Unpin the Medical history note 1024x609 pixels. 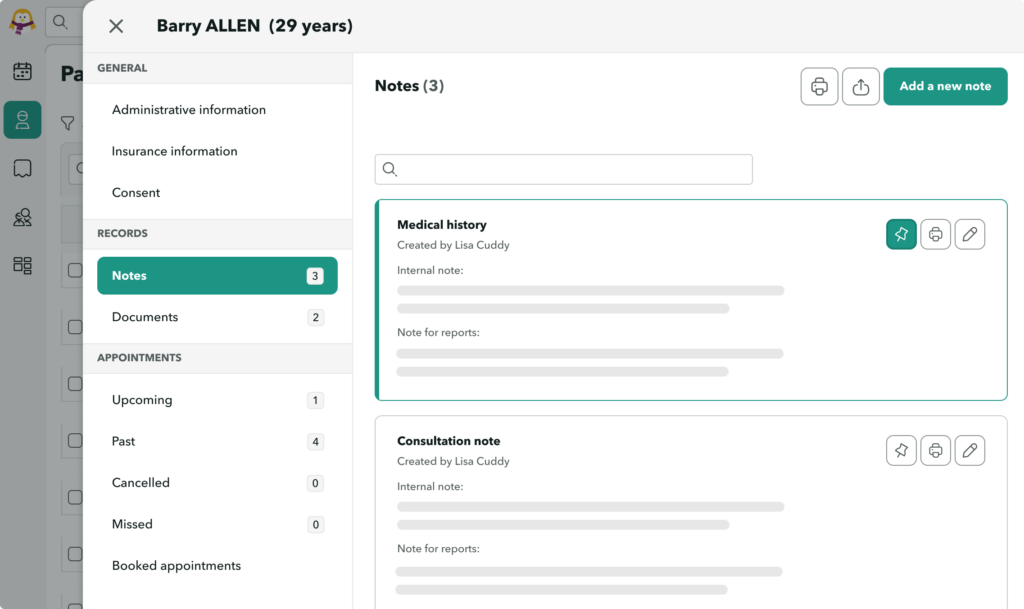(x=900, y=233)
